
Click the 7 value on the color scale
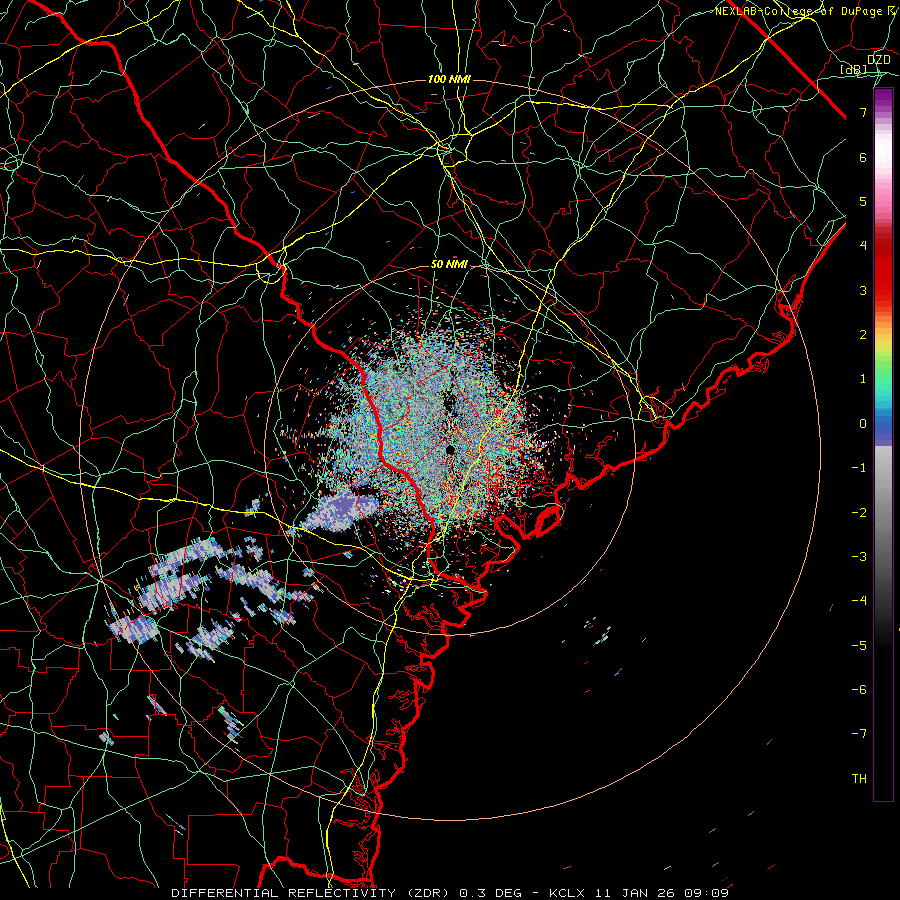coord(863,112)
